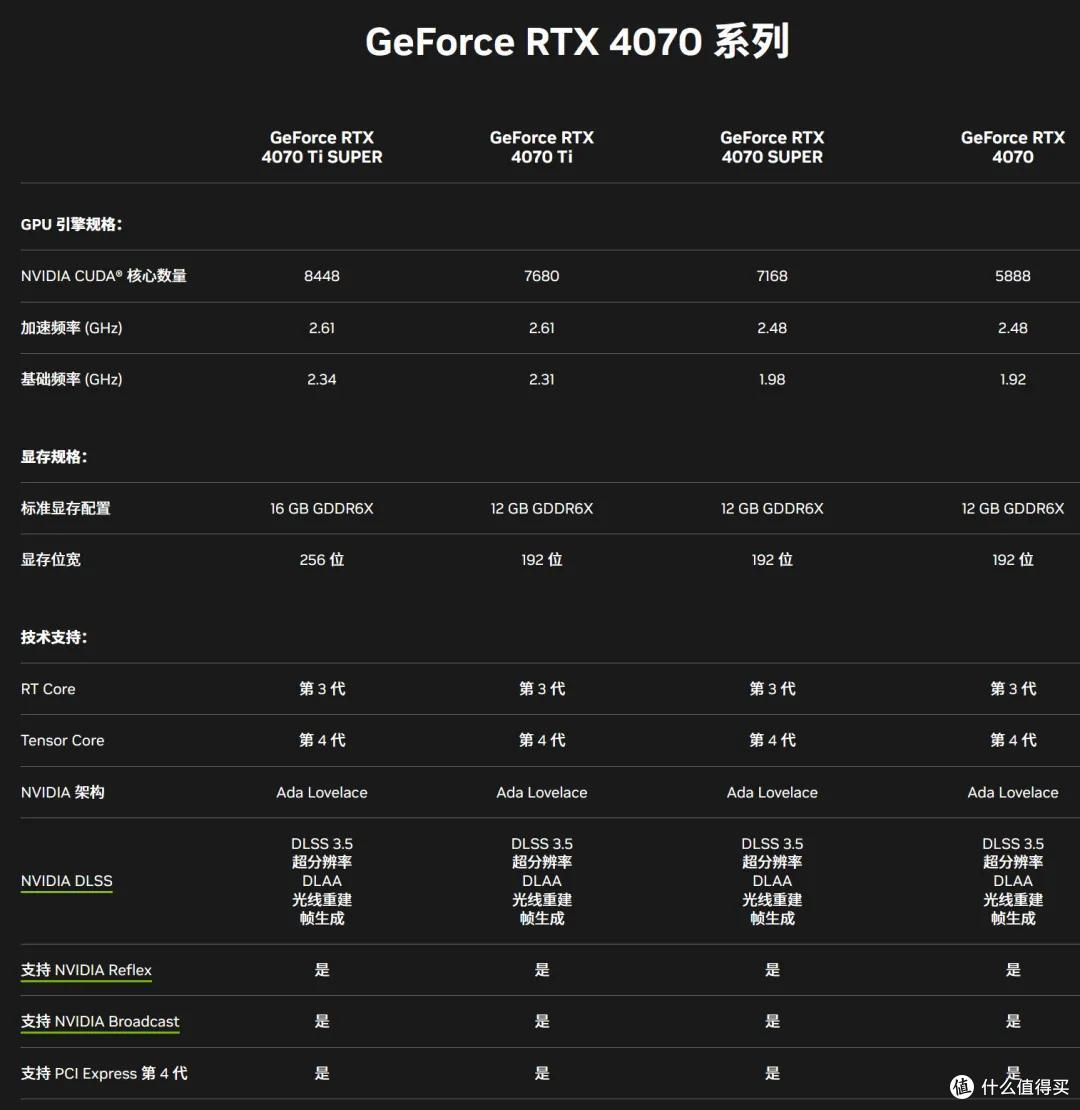Click the base clock value 1.98
Screen dimensions: 1080x1110
click(x=772, y=379)
